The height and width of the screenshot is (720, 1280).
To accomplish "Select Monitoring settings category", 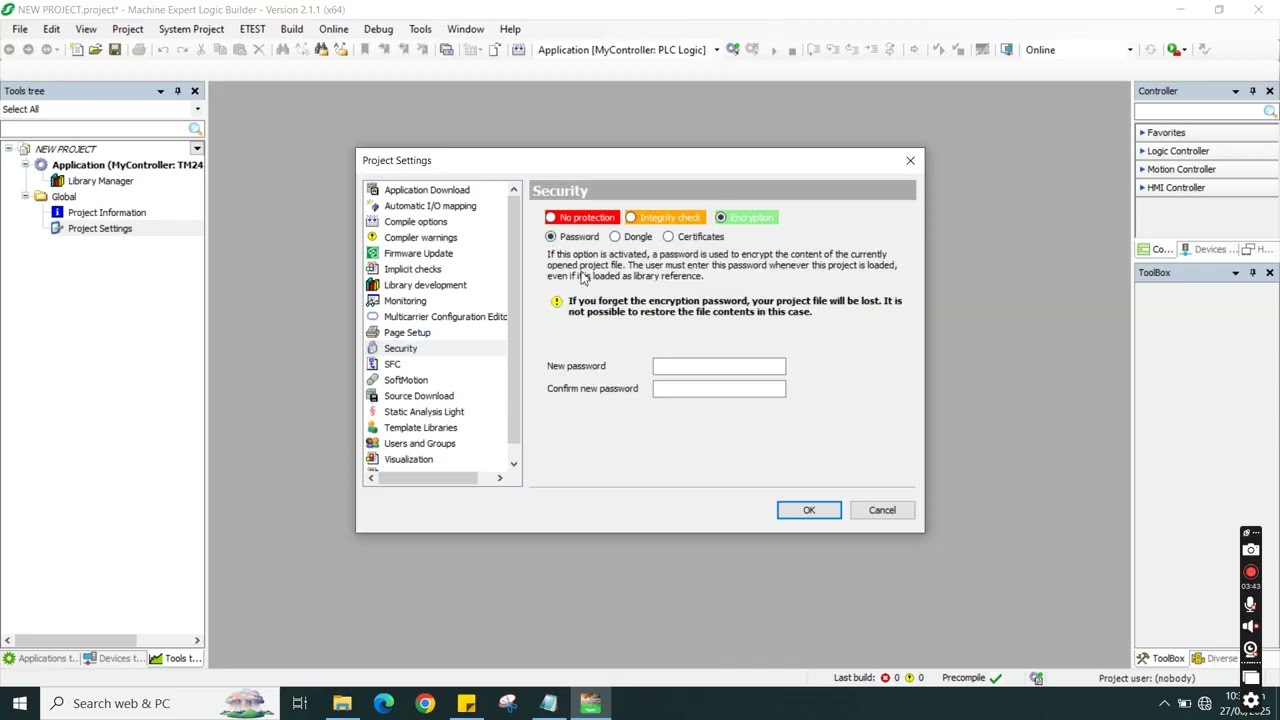I will pos(405,301).
